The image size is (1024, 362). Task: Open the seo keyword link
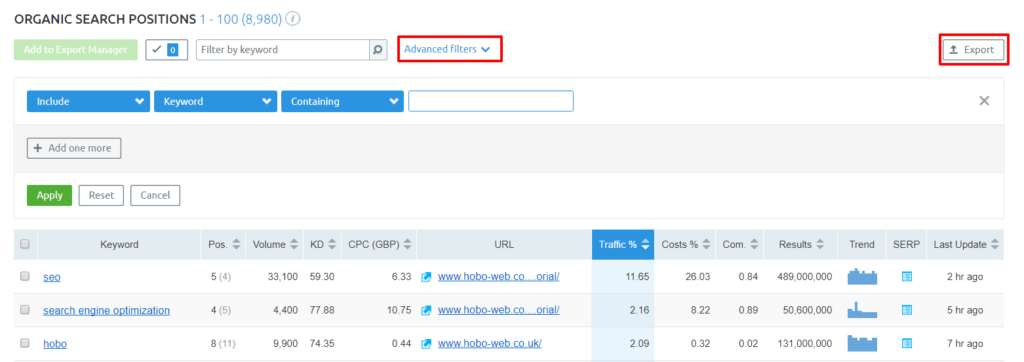52,277
